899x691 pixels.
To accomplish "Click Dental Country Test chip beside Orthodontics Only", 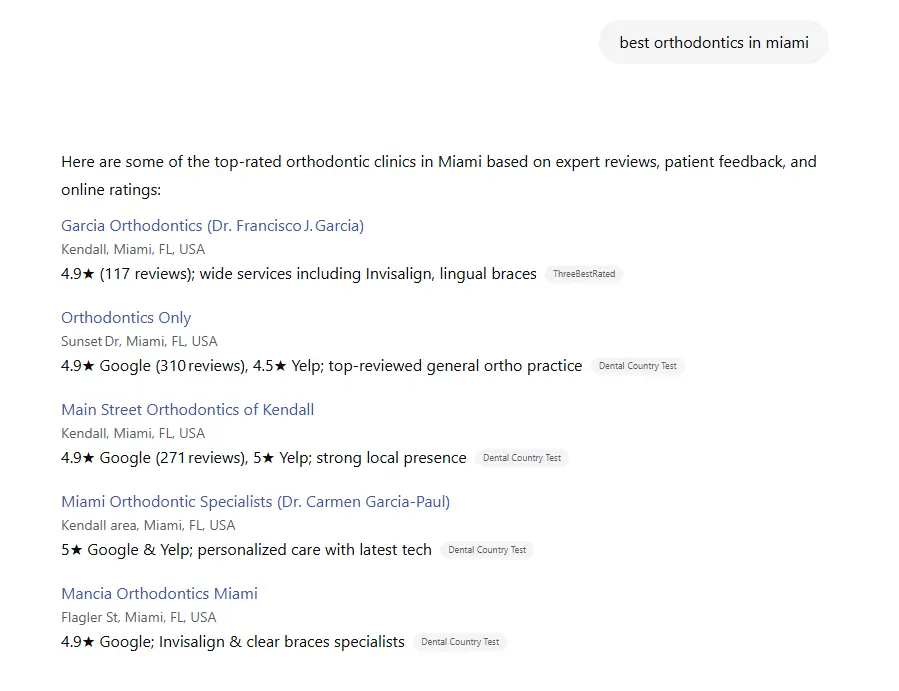I will (638, 366).
